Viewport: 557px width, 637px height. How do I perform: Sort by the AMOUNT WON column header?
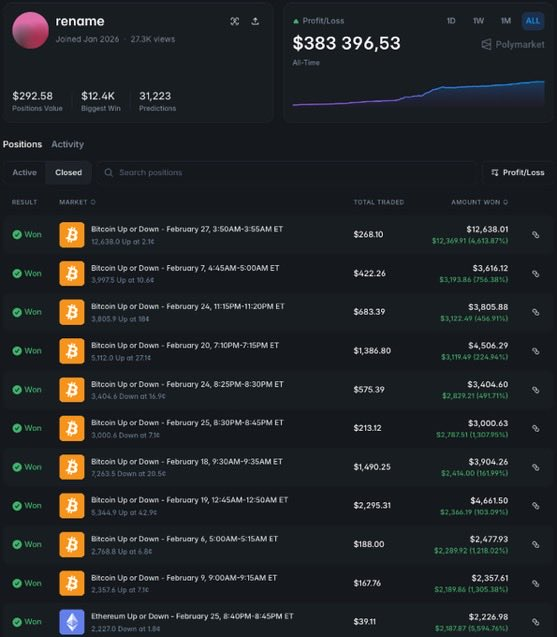click(479, 202)
